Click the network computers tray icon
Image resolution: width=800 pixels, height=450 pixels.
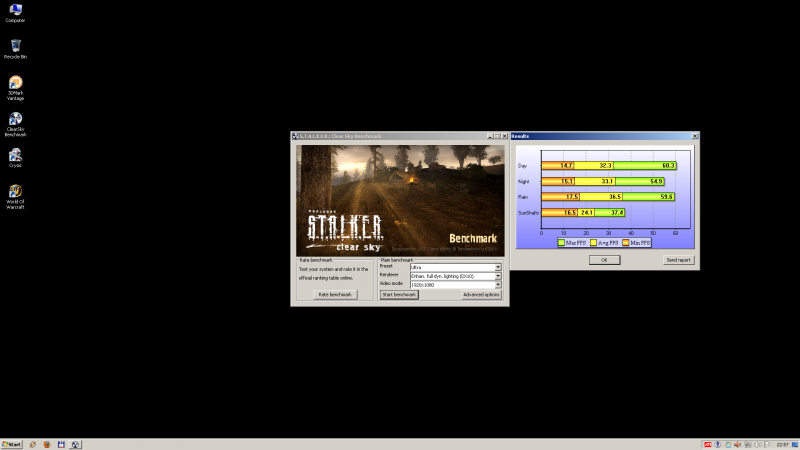coord(747,444)
